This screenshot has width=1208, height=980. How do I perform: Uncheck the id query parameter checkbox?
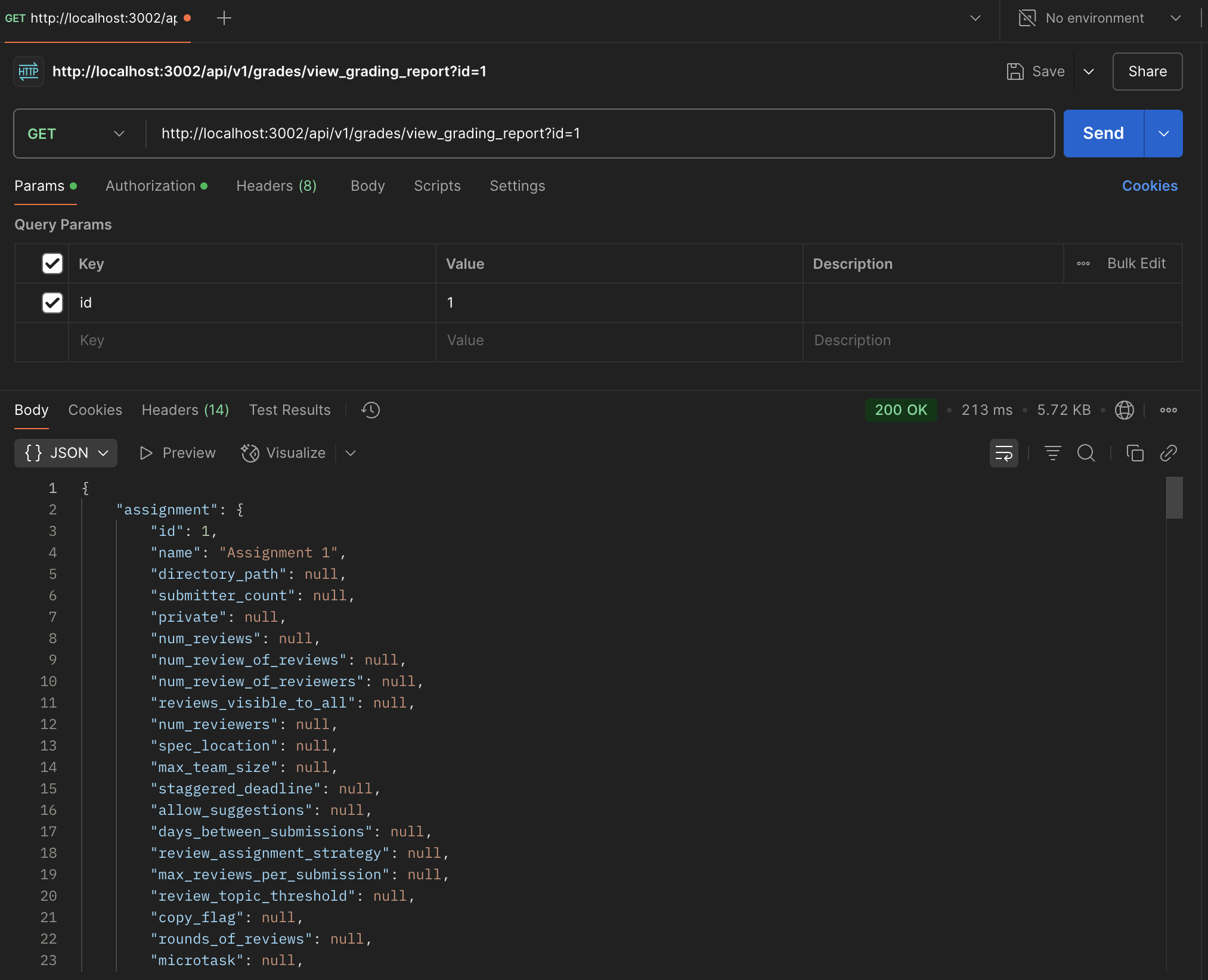52,303
